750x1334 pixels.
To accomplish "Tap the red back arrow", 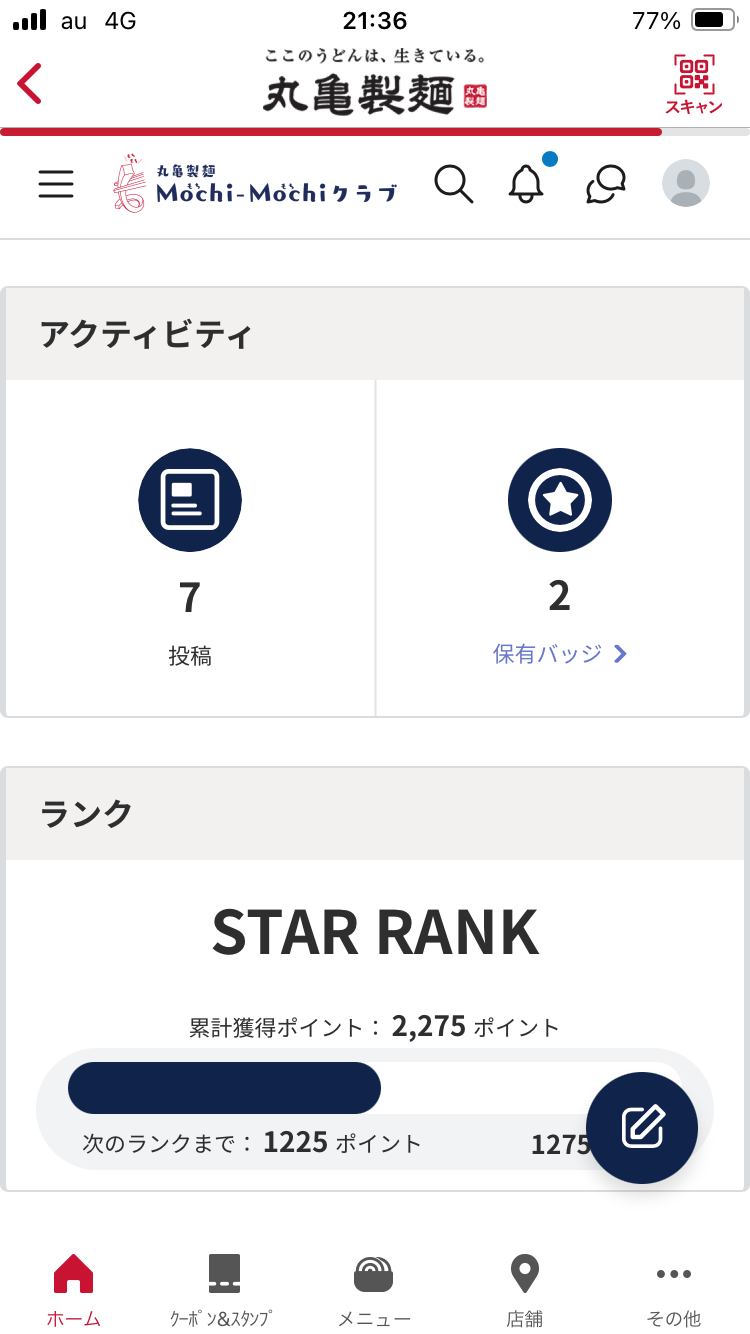I will (30, 83).
